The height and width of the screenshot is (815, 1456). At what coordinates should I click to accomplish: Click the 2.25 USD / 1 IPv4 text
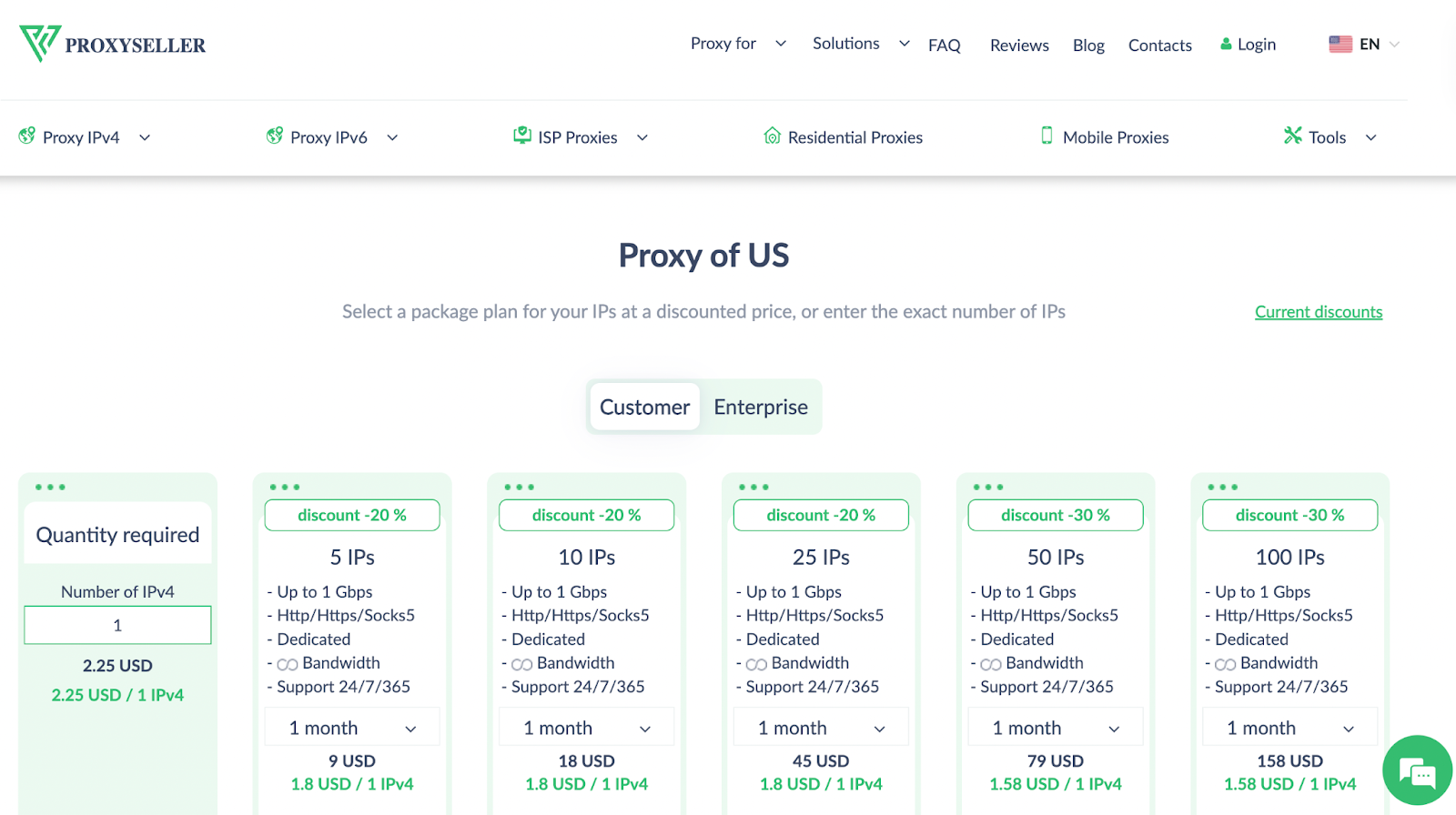pyautogui.click(x=117, y=695)
